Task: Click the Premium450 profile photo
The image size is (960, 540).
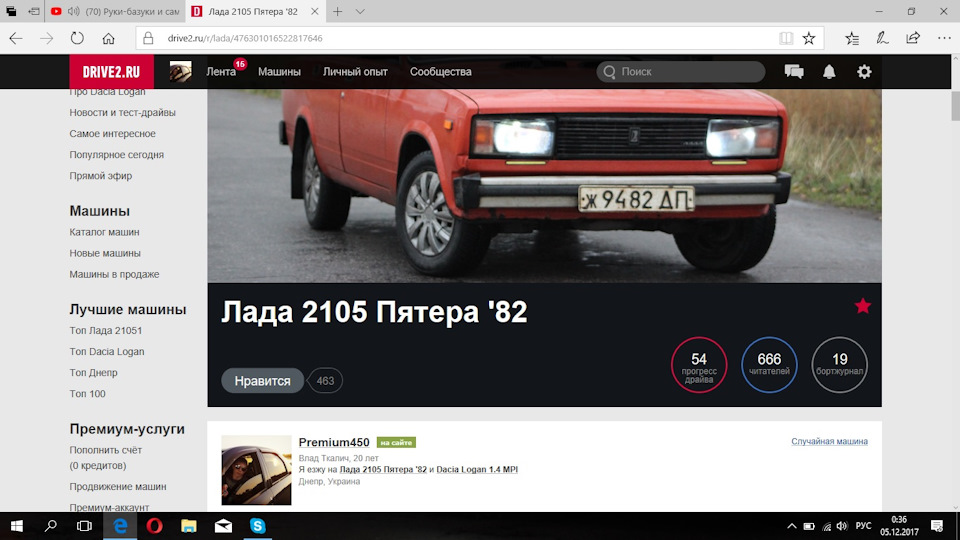Action: [x=256, y=470]
